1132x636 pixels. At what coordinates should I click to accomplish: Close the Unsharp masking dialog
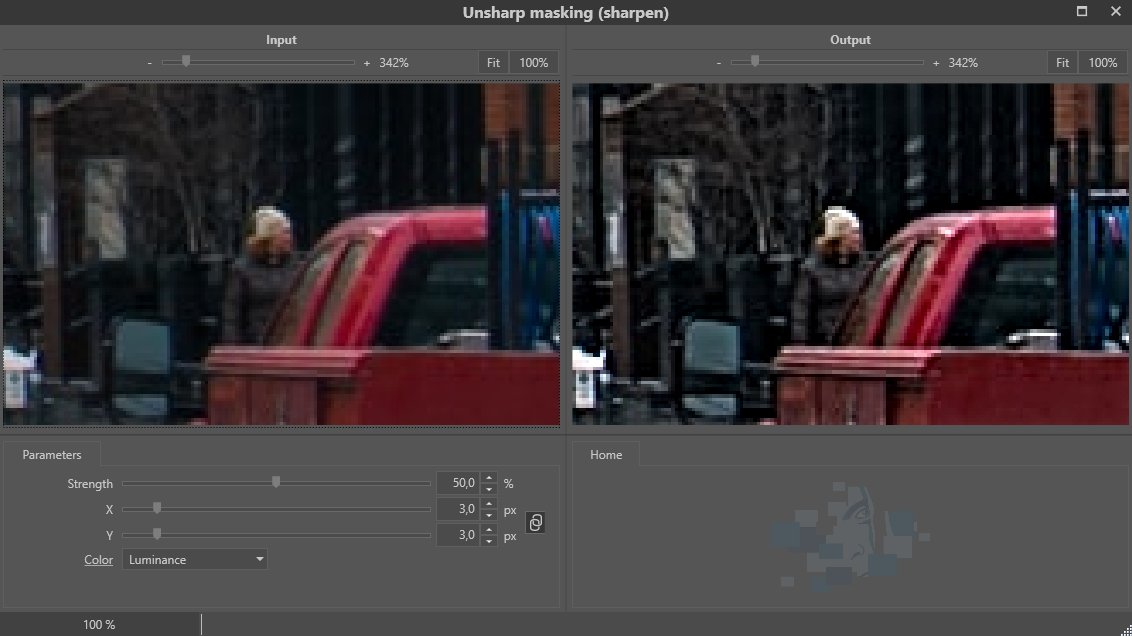tap(1115, 11)
